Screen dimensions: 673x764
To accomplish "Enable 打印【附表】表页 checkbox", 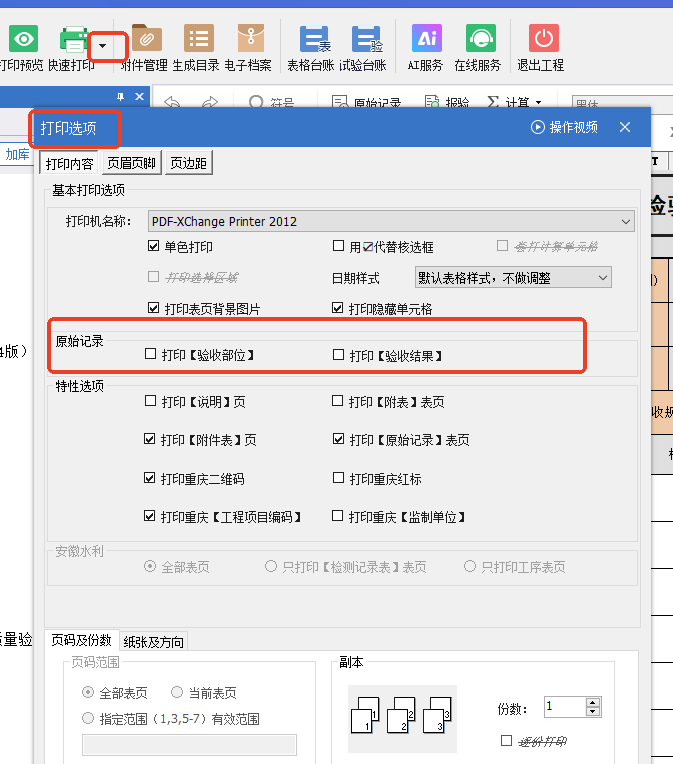I will (x=337, y=401).
